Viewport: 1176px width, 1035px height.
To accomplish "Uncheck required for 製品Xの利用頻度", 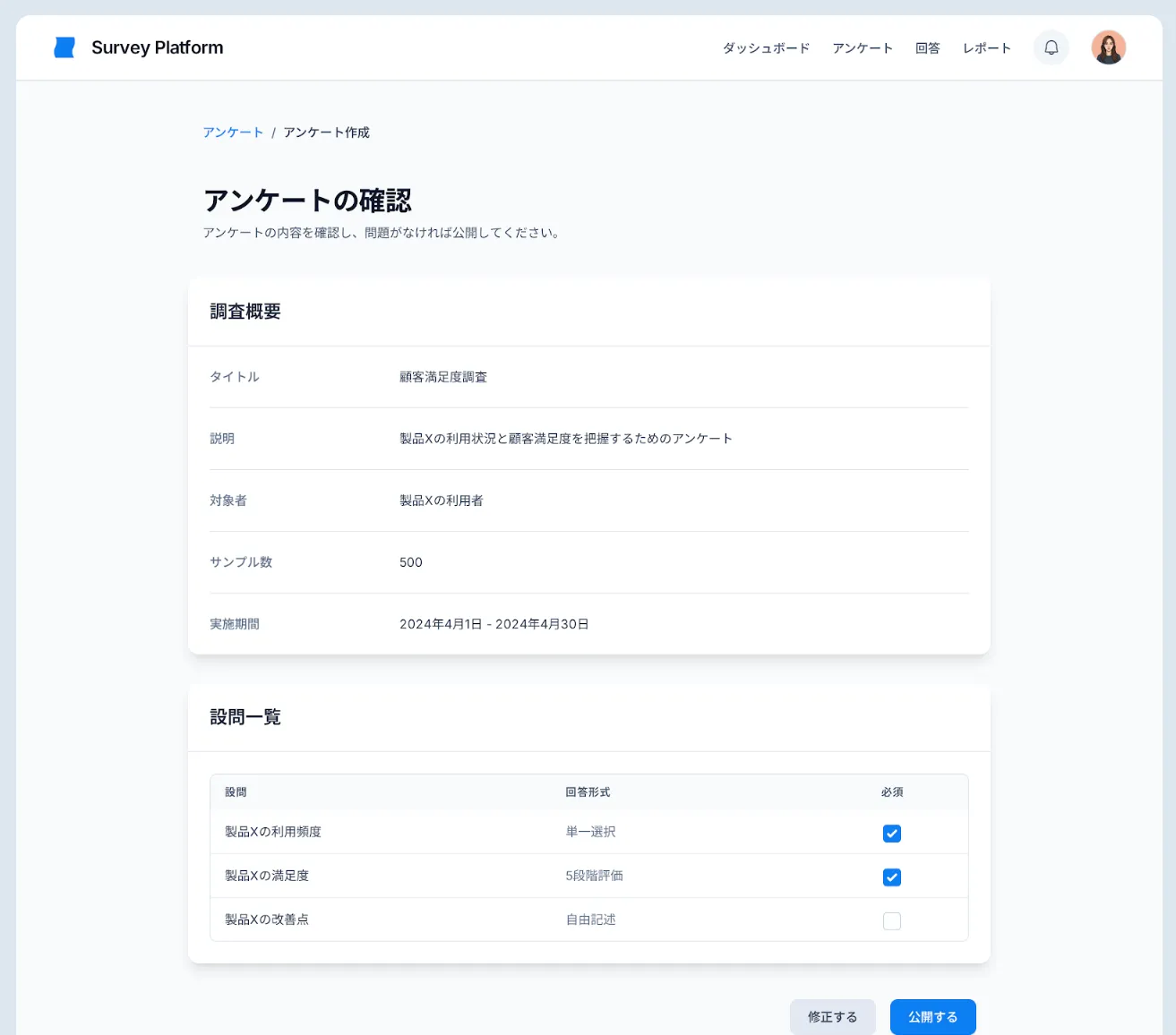I will pos(891,834).
